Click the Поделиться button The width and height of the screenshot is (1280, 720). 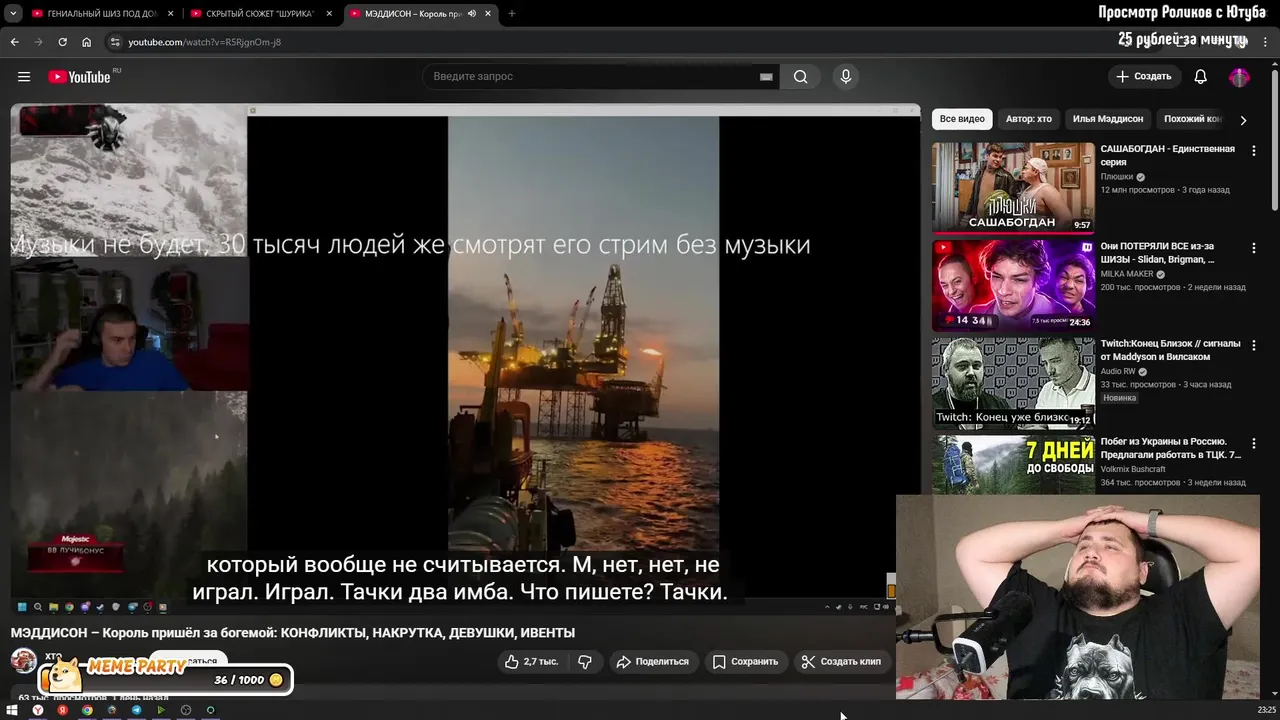(653, 661)
